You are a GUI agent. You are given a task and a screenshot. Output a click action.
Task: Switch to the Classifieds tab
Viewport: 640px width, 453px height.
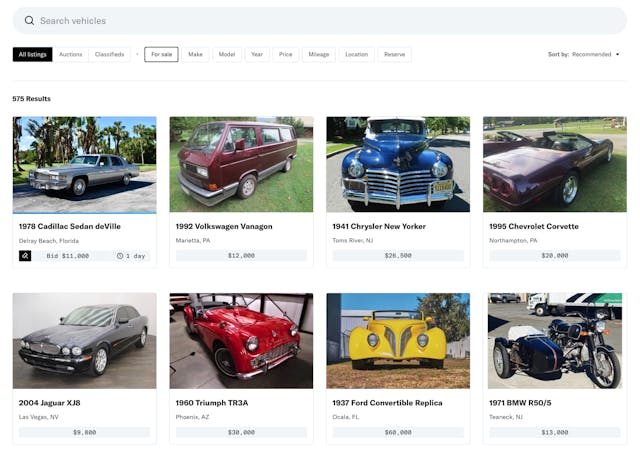(109, 54)
